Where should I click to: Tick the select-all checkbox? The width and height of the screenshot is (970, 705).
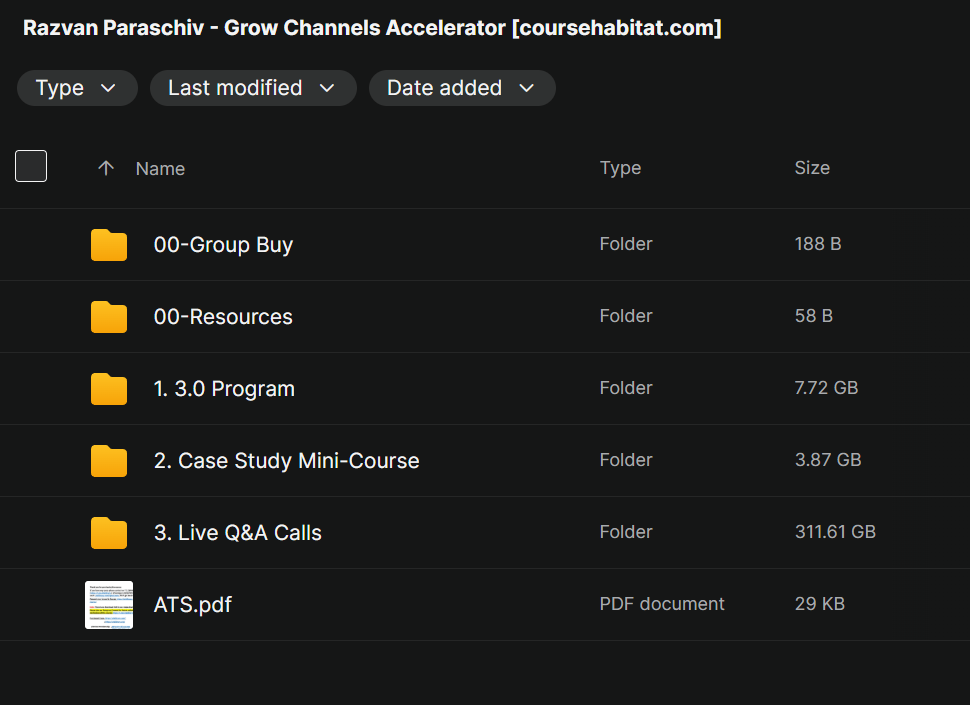pos(31,166)
